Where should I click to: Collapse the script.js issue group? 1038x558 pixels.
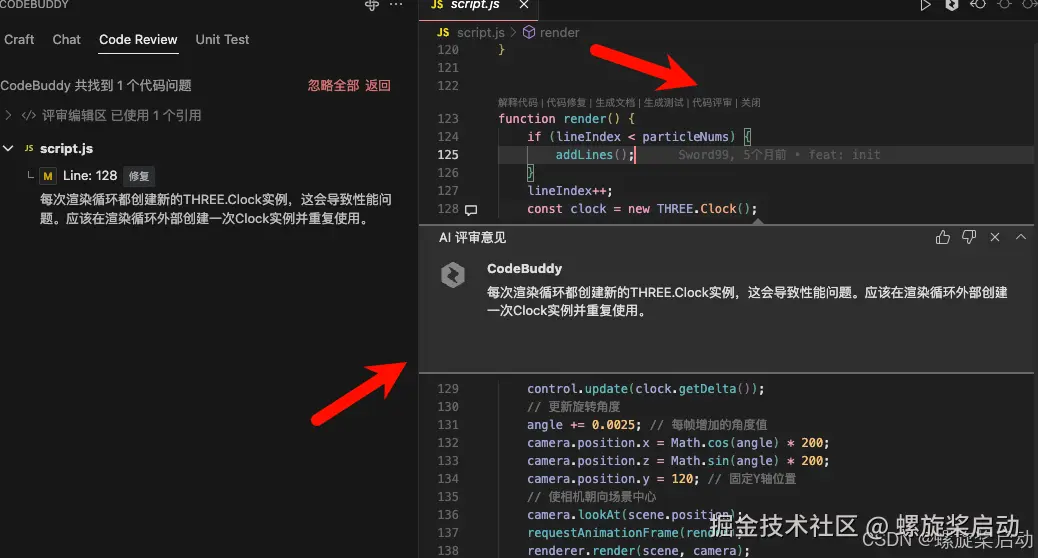tap(8, 148)
